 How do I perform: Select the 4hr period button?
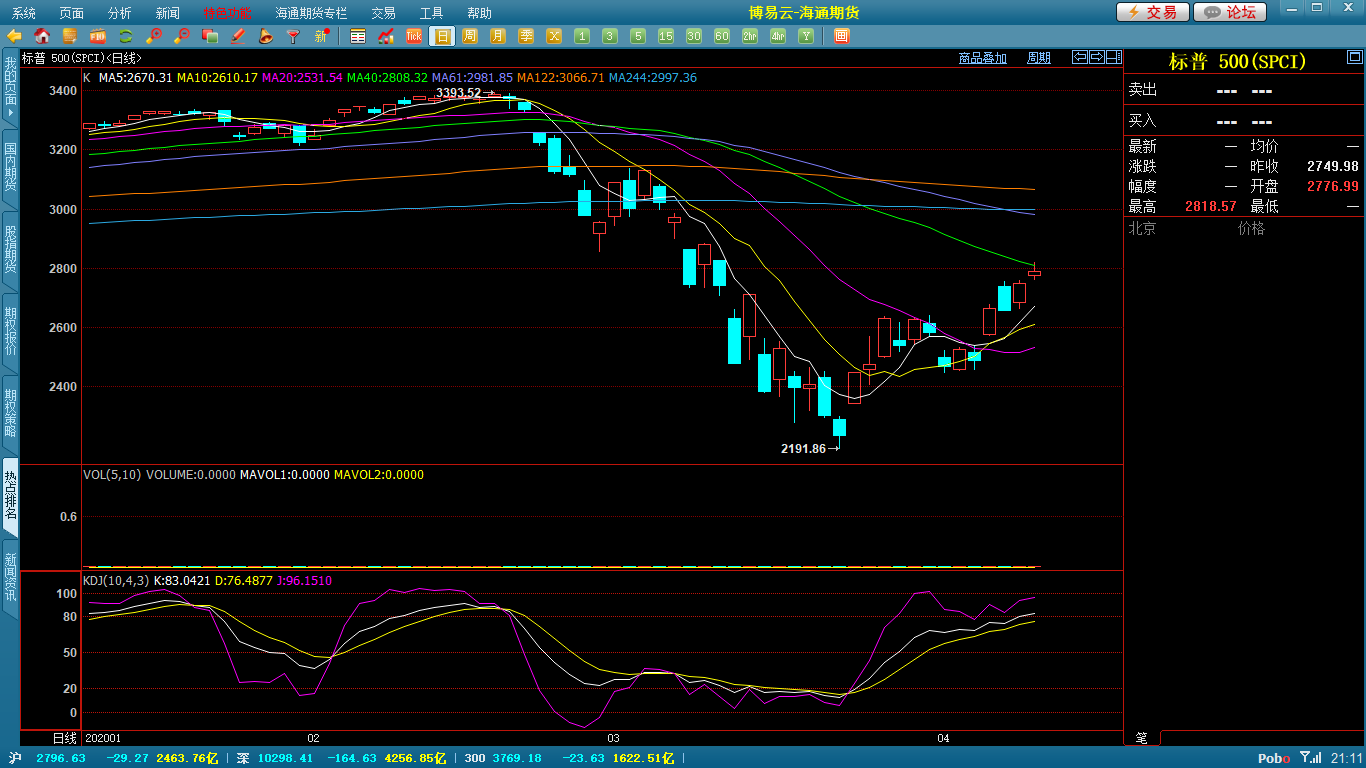[x=778, y=36]
